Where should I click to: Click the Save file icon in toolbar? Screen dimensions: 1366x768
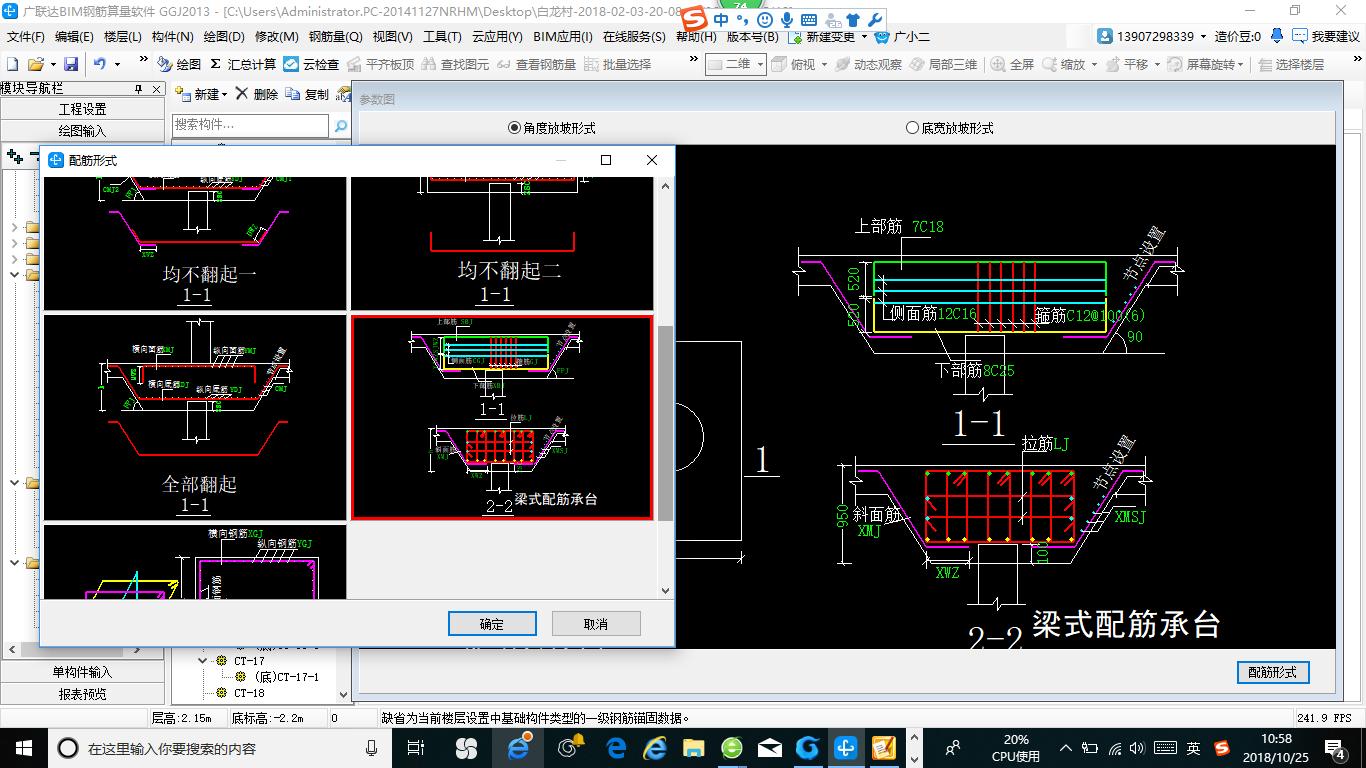point(71,64)
